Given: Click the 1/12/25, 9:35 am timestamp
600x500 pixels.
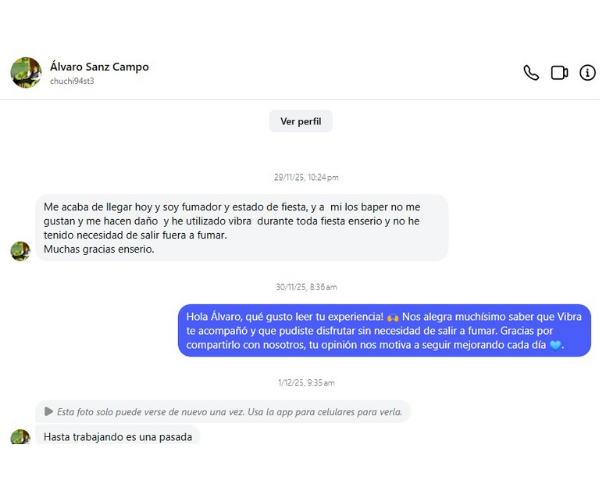Looking at the screenshot, I should click(x=306, y=382).
